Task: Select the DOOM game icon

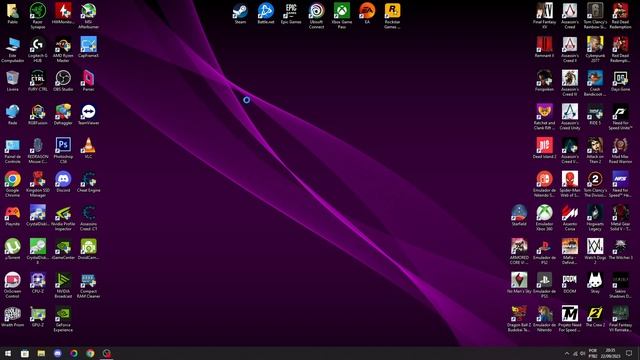Action: 570,283
